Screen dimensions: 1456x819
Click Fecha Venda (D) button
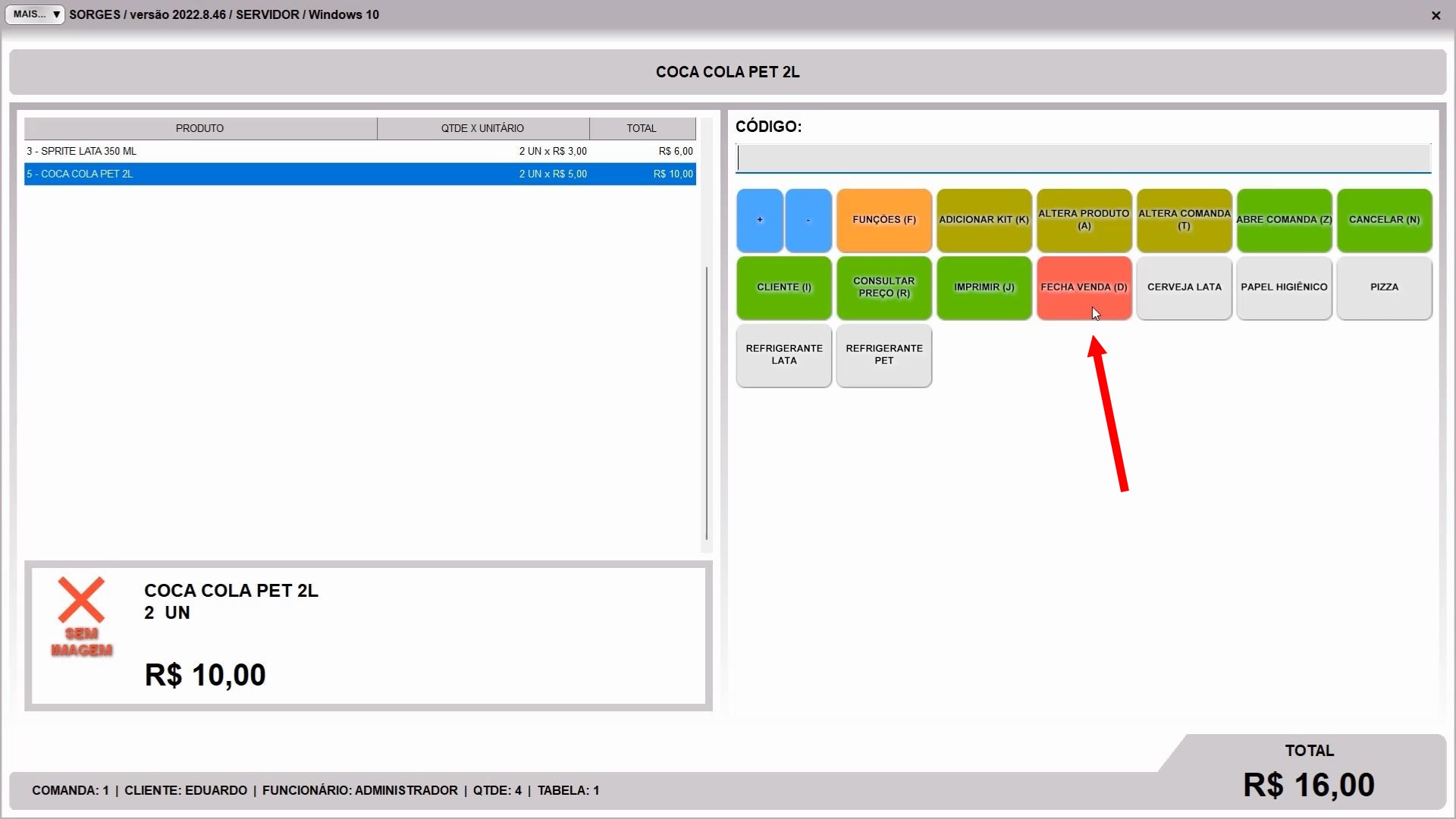pyautogui.click(x=1084, y=287)
